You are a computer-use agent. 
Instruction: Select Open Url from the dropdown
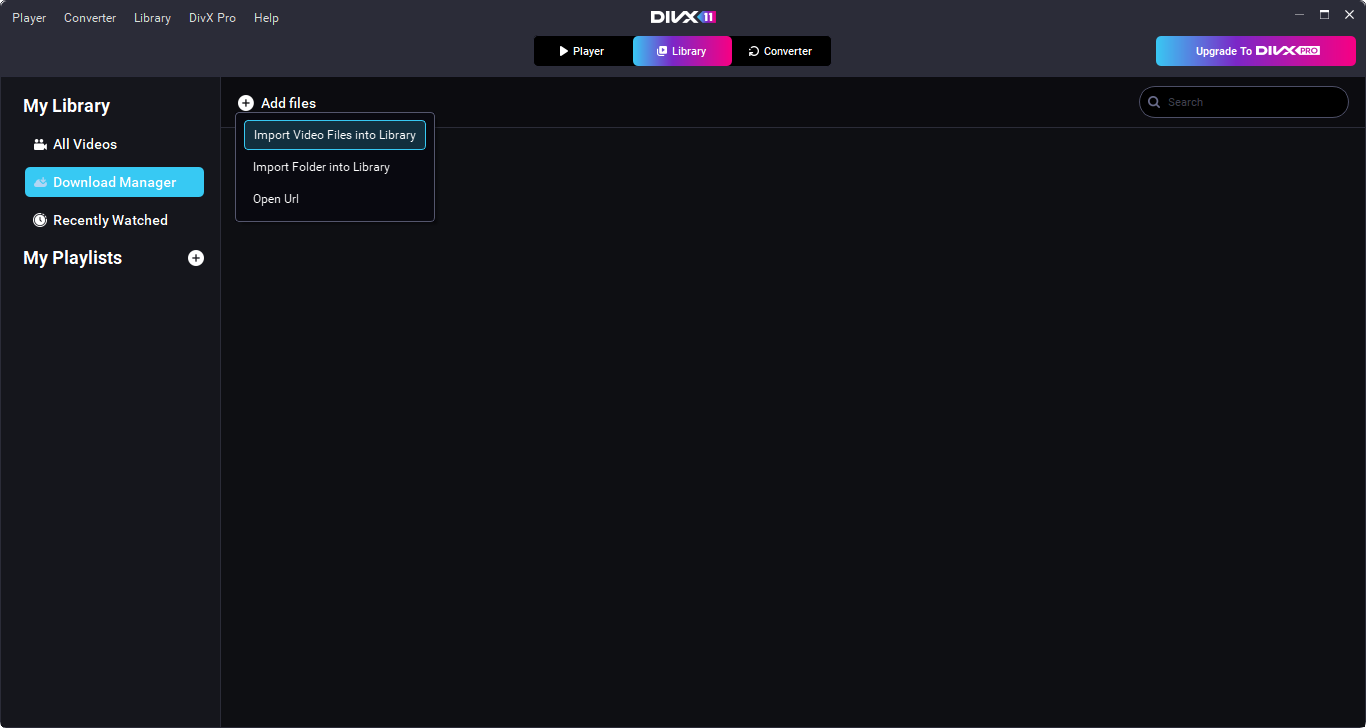(x=276, y=199)
